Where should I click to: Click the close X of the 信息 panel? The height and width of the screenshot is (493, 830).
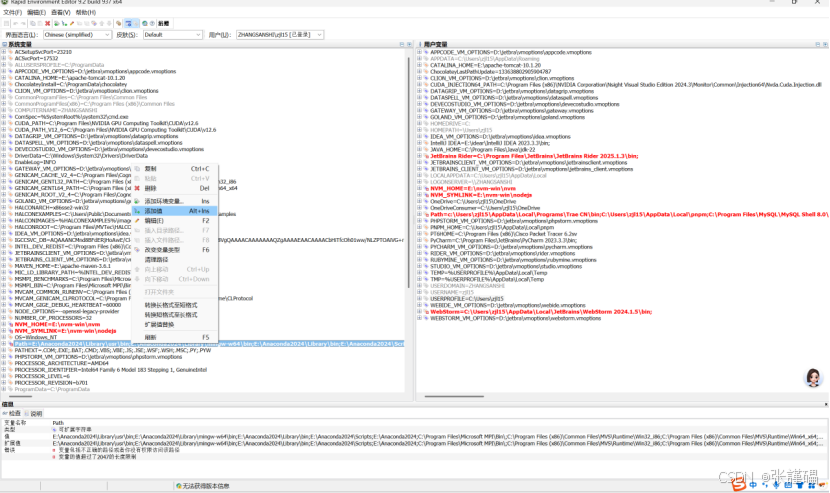[826, 404]
